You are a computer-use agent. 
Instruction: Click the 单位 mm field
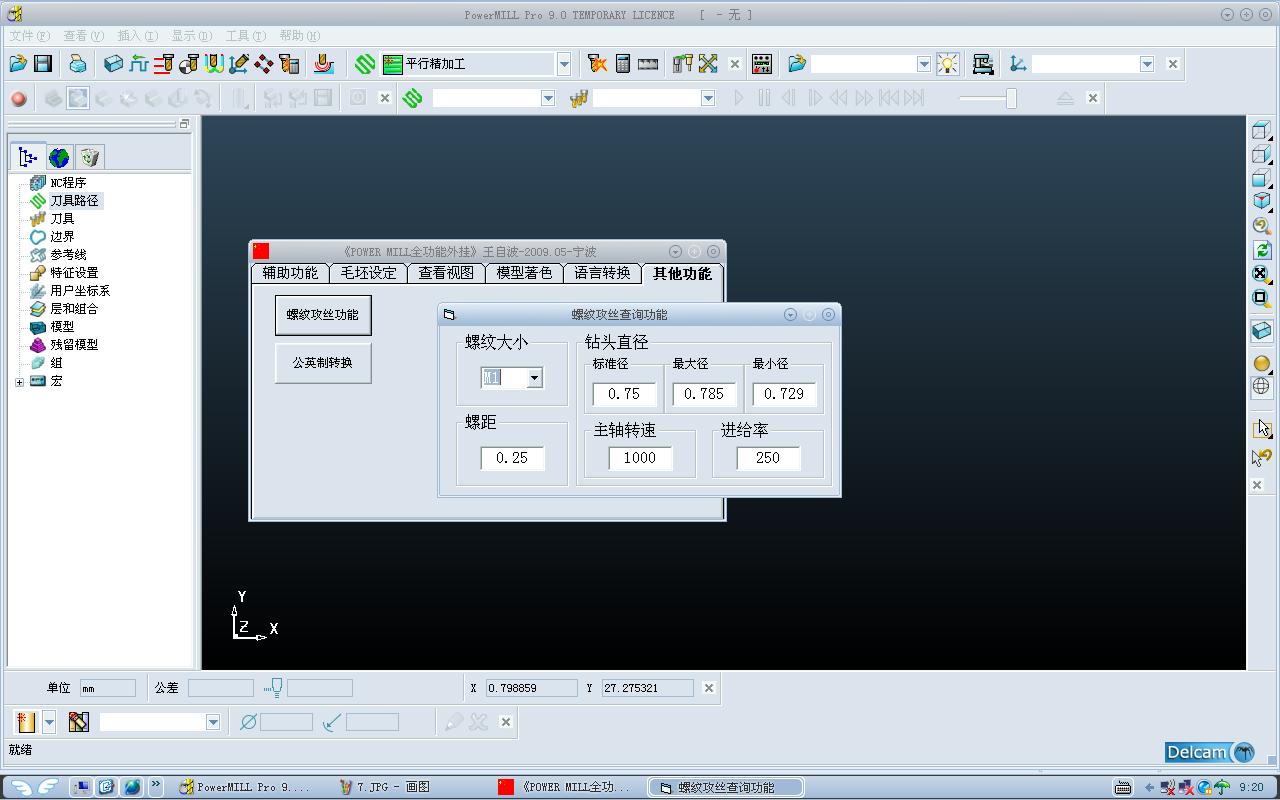(108, 688)
